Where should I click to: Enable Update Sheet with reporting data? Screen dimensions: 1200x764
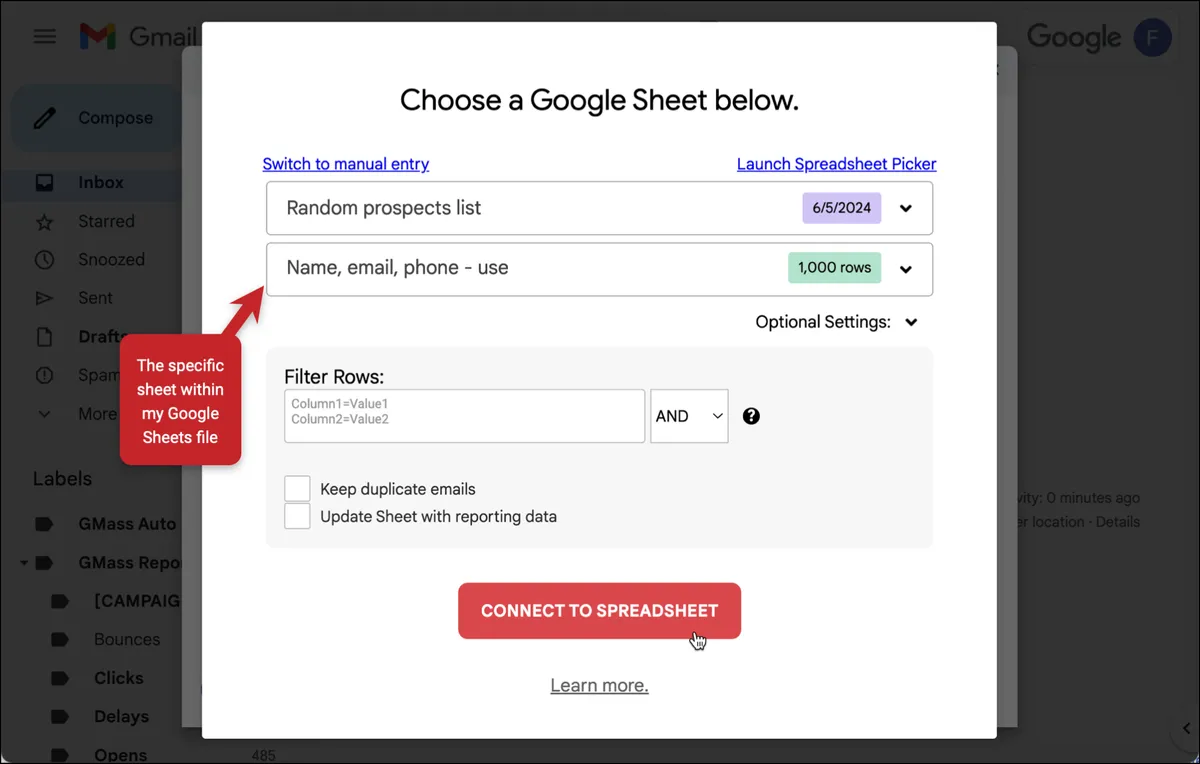point(297,516)
